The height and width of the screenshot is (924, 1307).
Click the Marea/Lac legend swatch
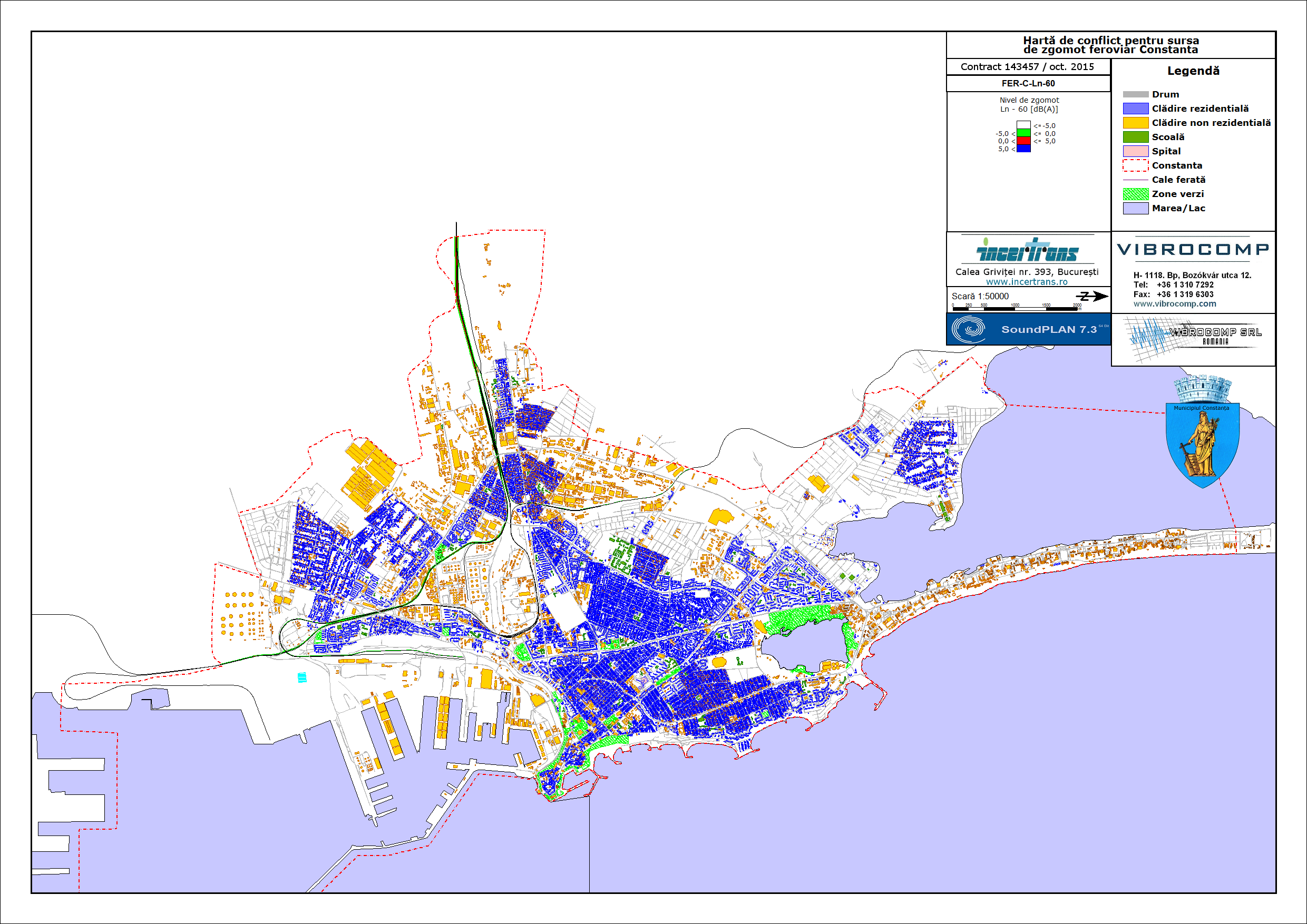click(1135, 208)
